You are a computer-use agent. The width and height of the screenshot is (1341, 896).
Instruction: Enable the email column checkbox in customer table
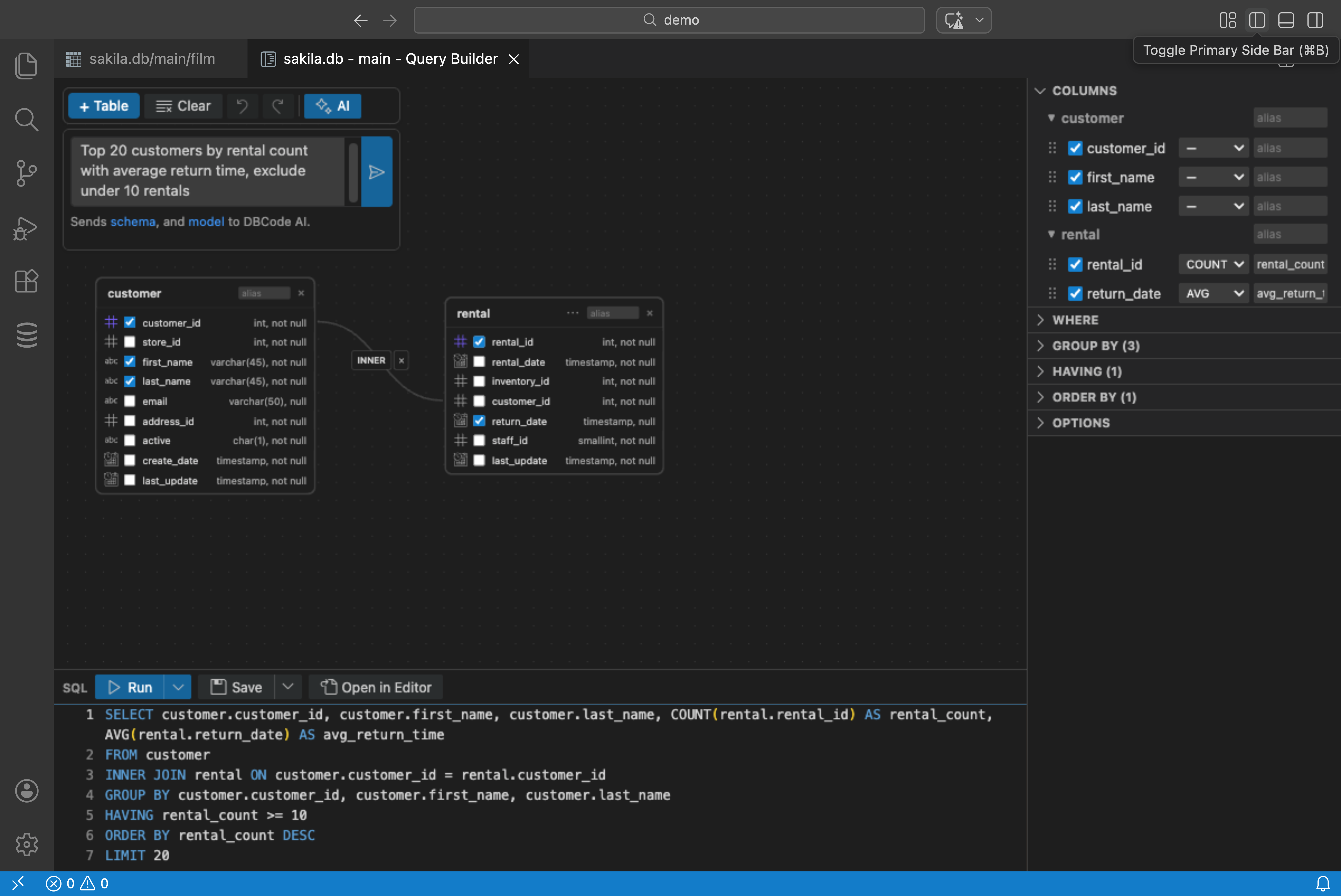coord(130,401)
